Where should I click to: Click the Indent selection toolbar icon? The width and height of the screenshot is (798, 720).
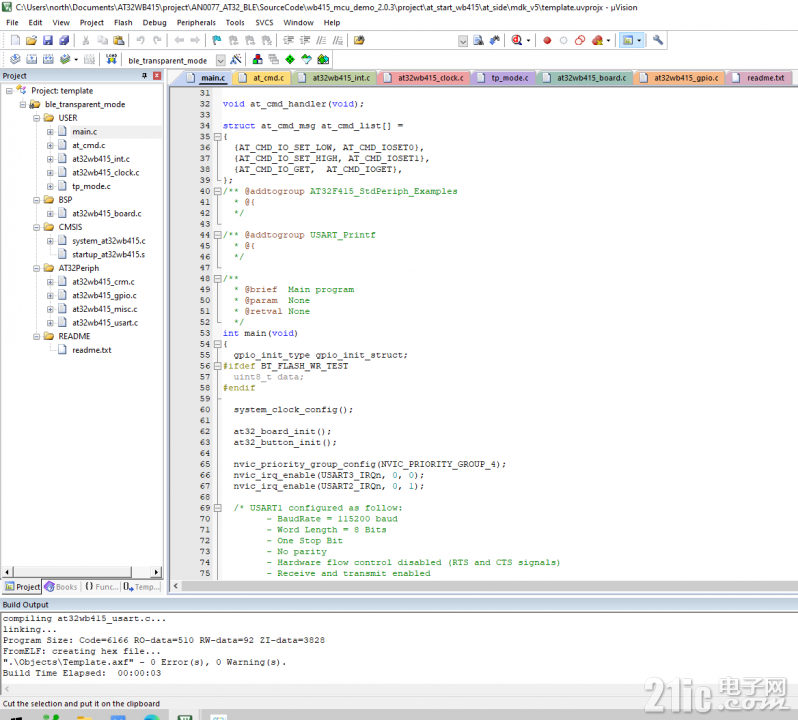[289, 40]
